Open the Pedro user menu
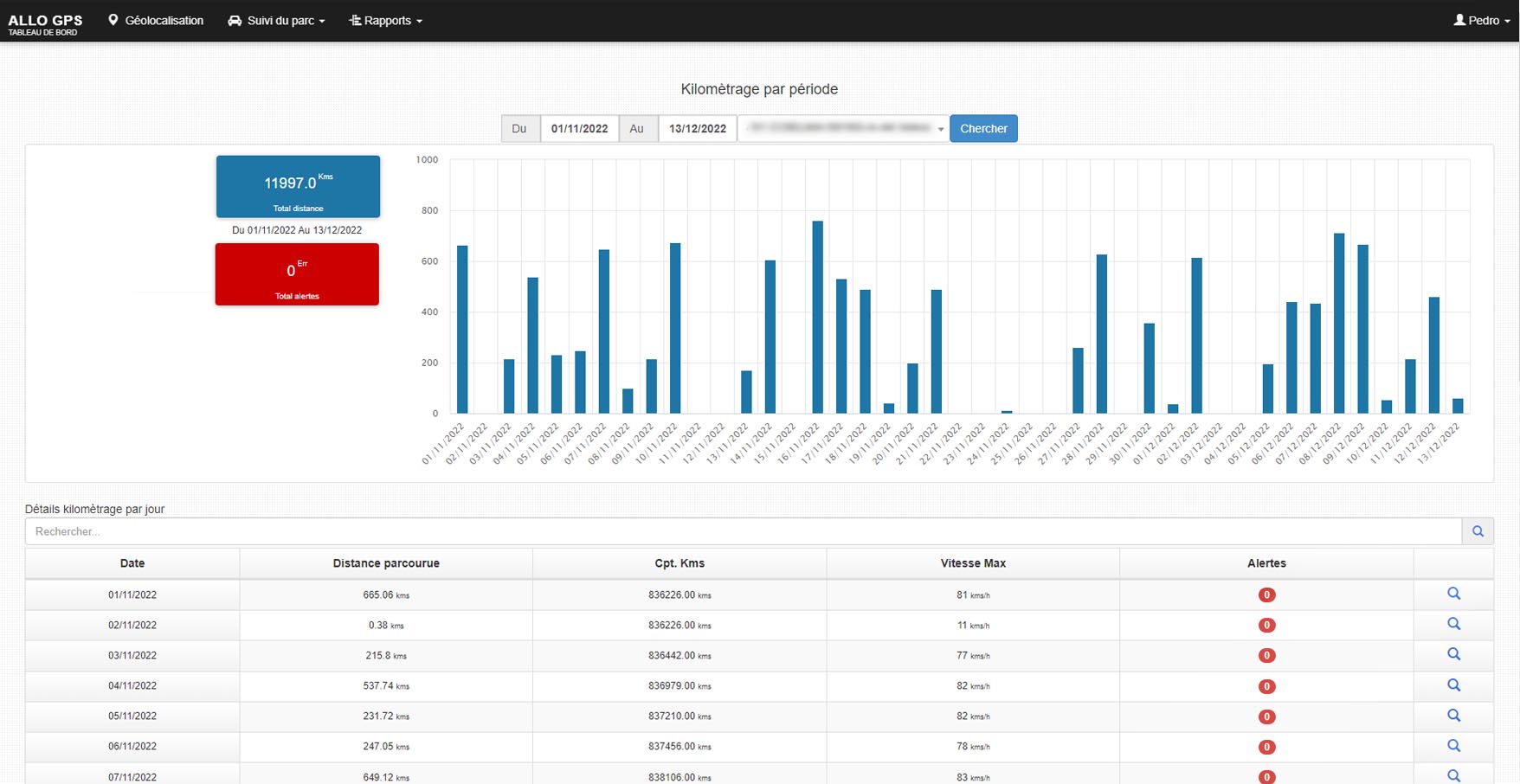 click(x=1481, y=21)
